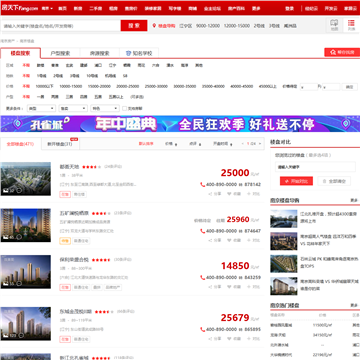Share the listing priced 25679
360x360 pixels.
[x=215, y=339]
